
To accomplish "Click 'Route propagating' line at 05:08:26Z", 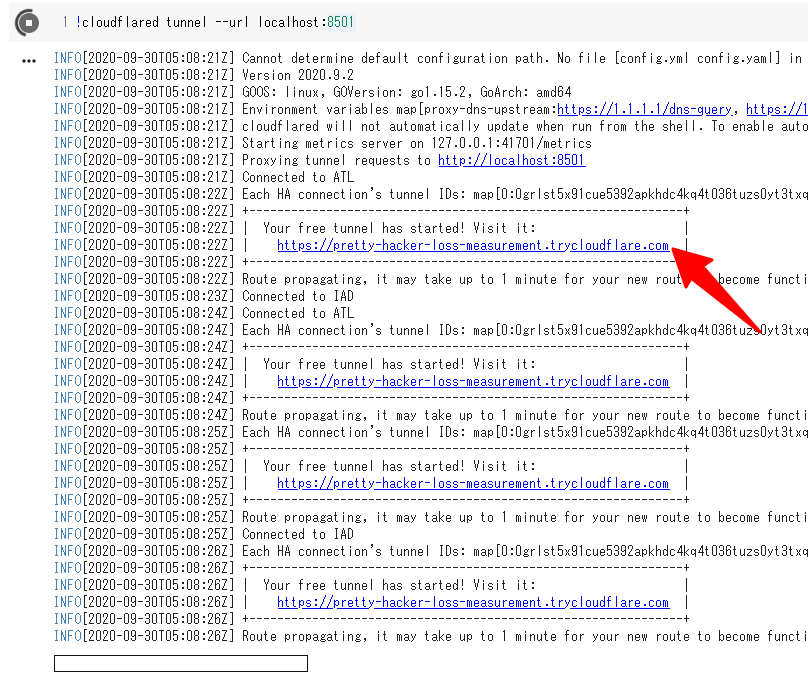I will [x=431, y=636].
